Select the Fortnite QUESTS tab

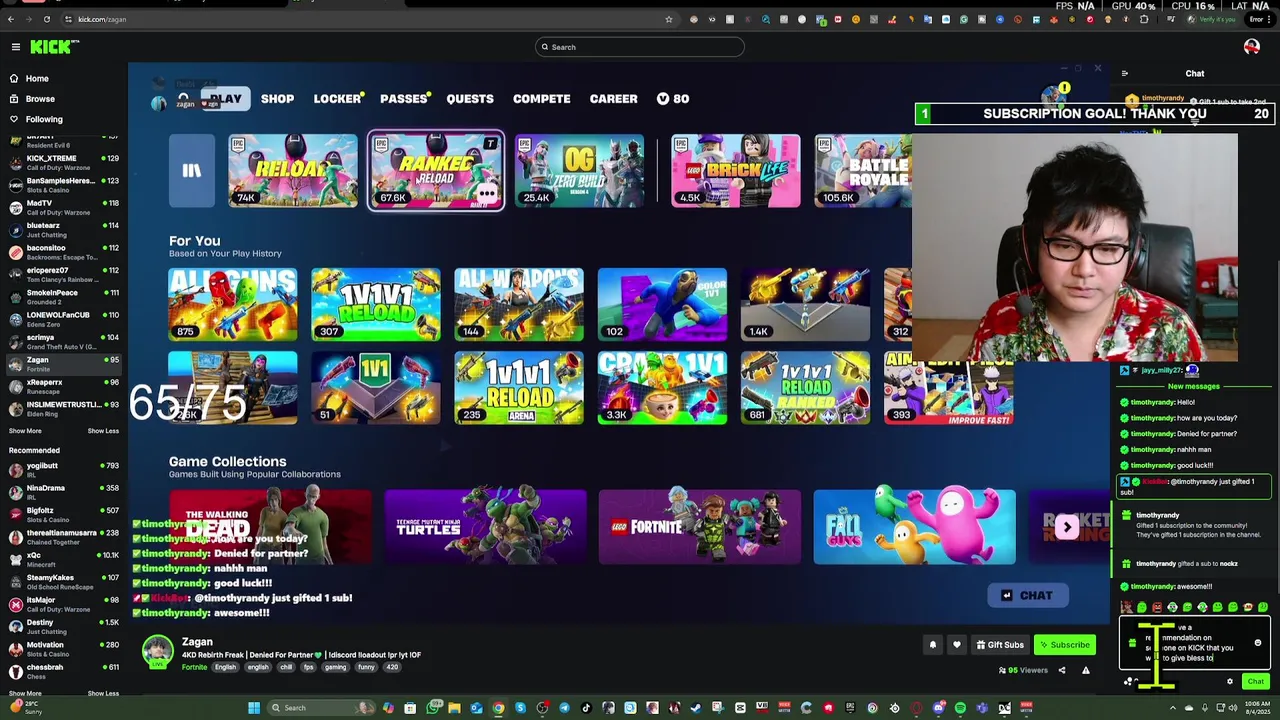470,99
